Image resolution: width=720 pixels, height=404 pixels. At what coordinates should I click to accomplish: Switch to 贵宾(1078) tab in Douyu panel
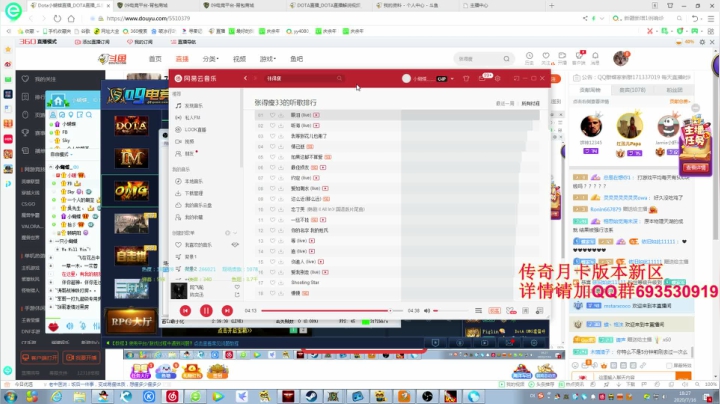632,90
